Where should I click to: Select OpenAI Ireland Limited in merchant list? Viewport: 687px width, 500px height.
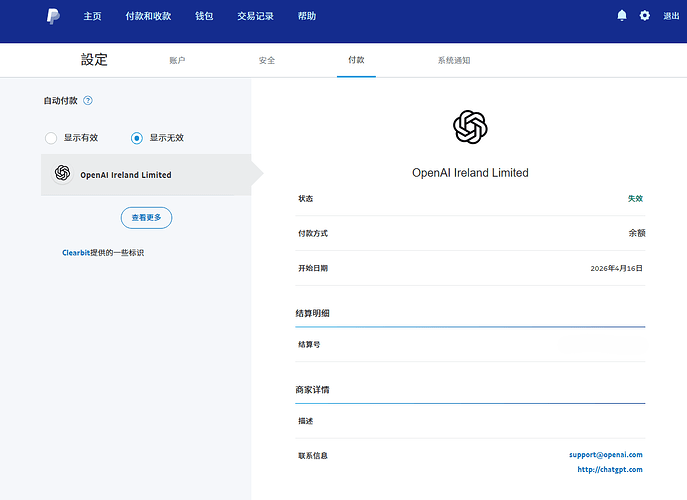146,174
